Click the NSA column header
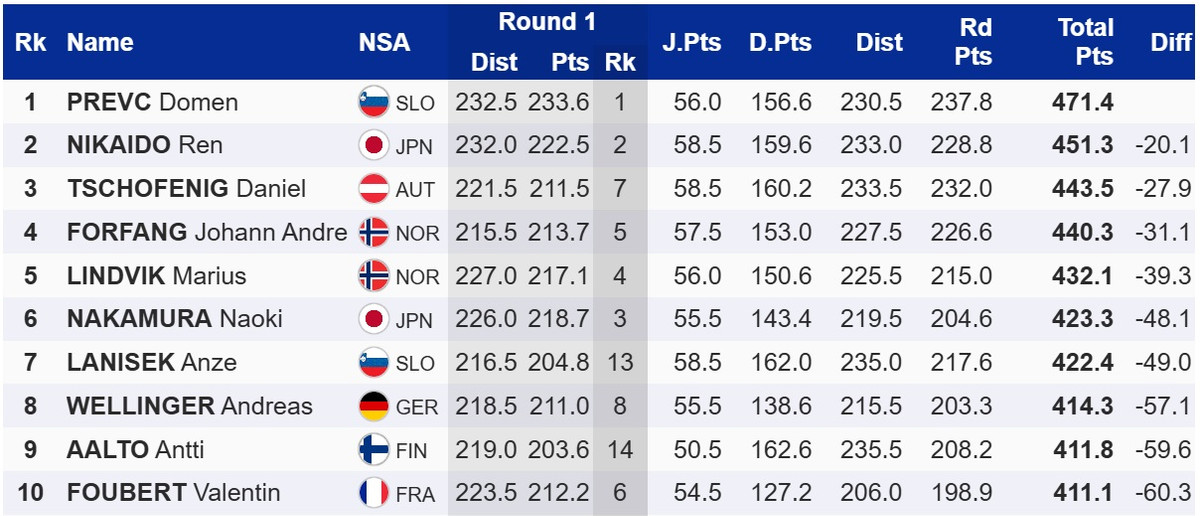The width and height of the screenshot is (1200, 516). pyautogui.click(x=384, y=42)
